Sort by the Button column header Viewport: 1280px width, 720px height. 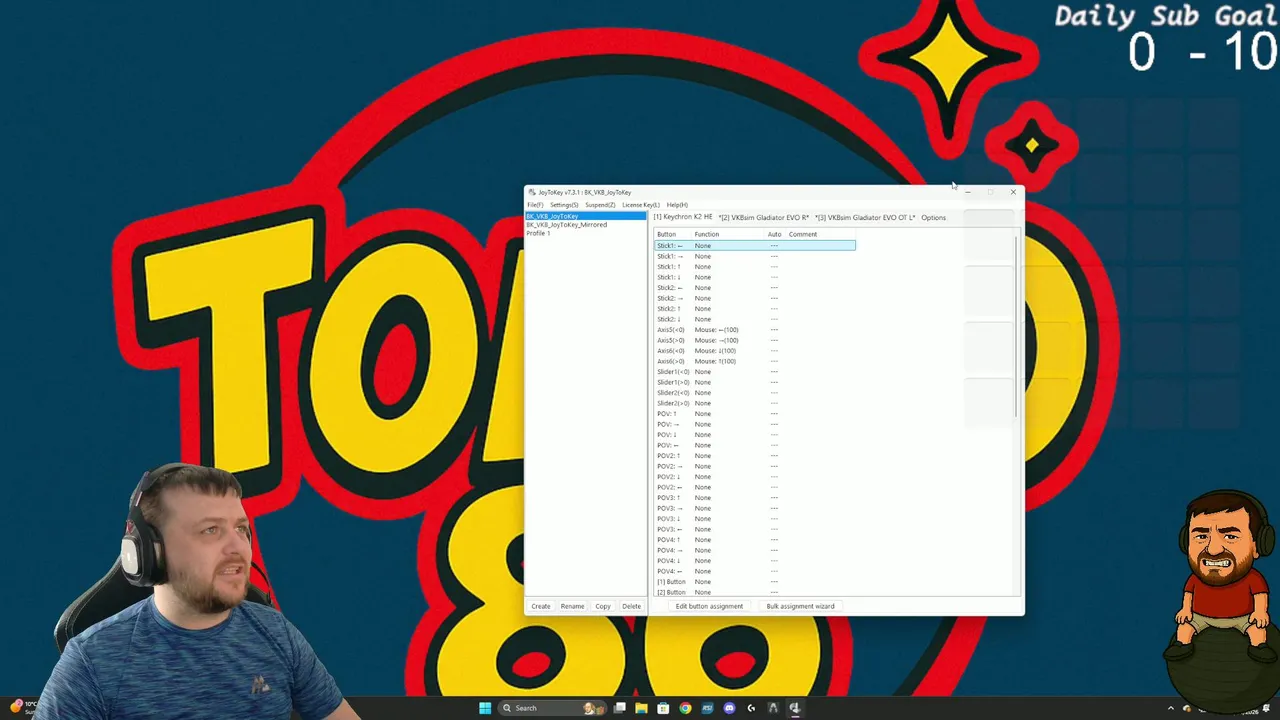point(673,234)
